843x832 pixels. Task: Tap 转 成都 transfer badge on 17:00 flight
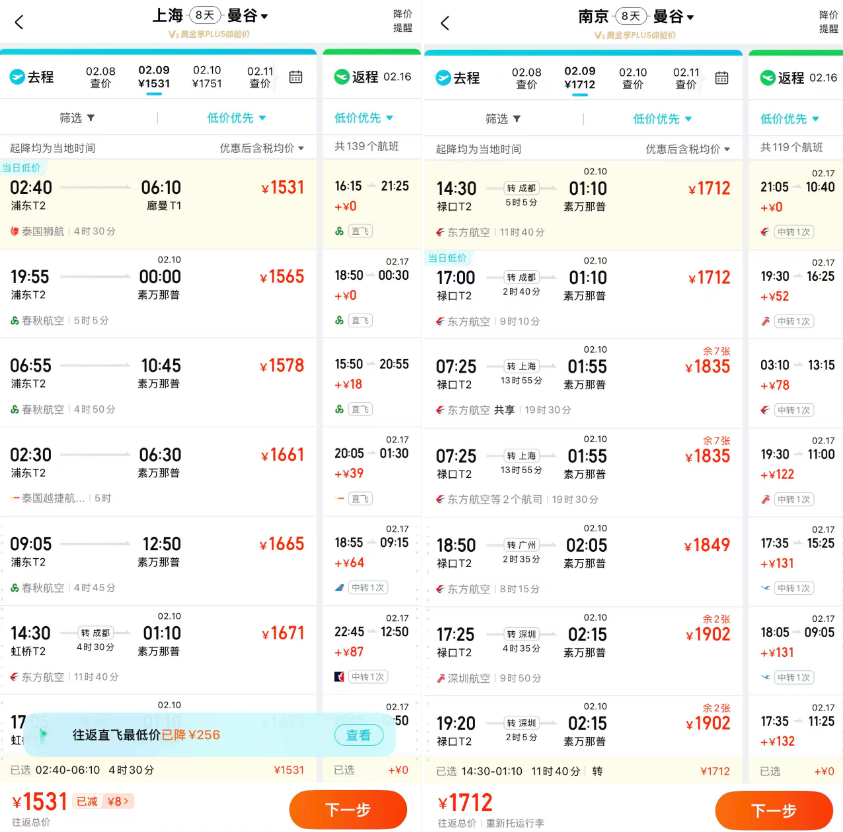click(x=521, y=277)
